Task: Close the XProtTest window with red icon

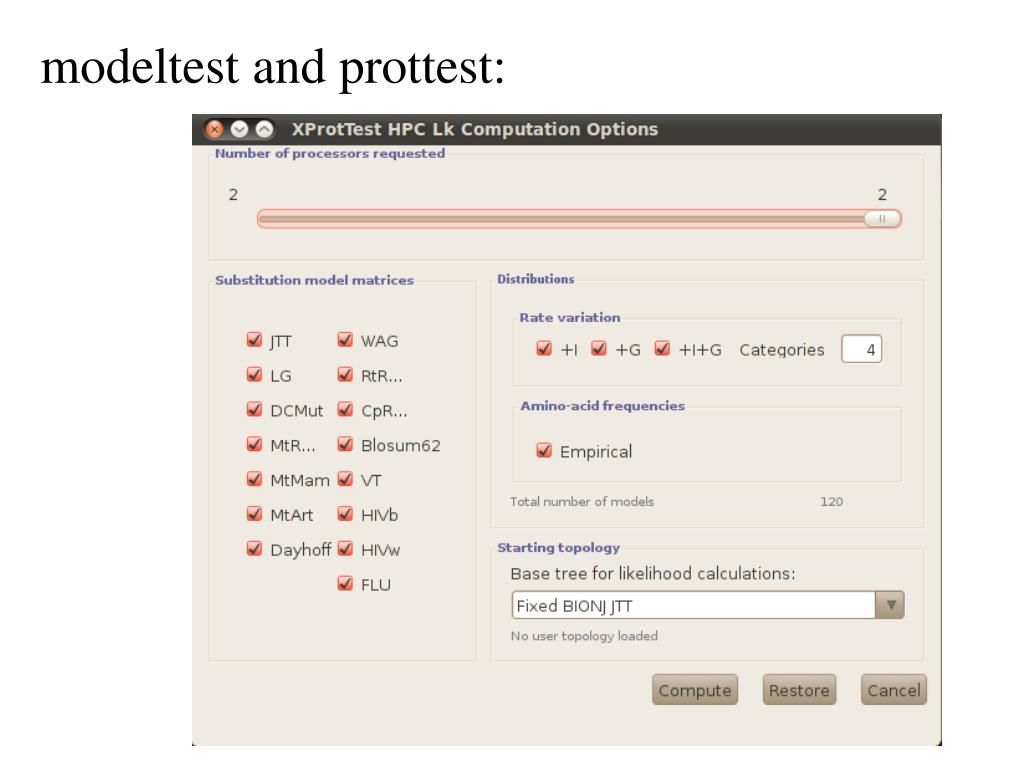Action: point(214,129)
